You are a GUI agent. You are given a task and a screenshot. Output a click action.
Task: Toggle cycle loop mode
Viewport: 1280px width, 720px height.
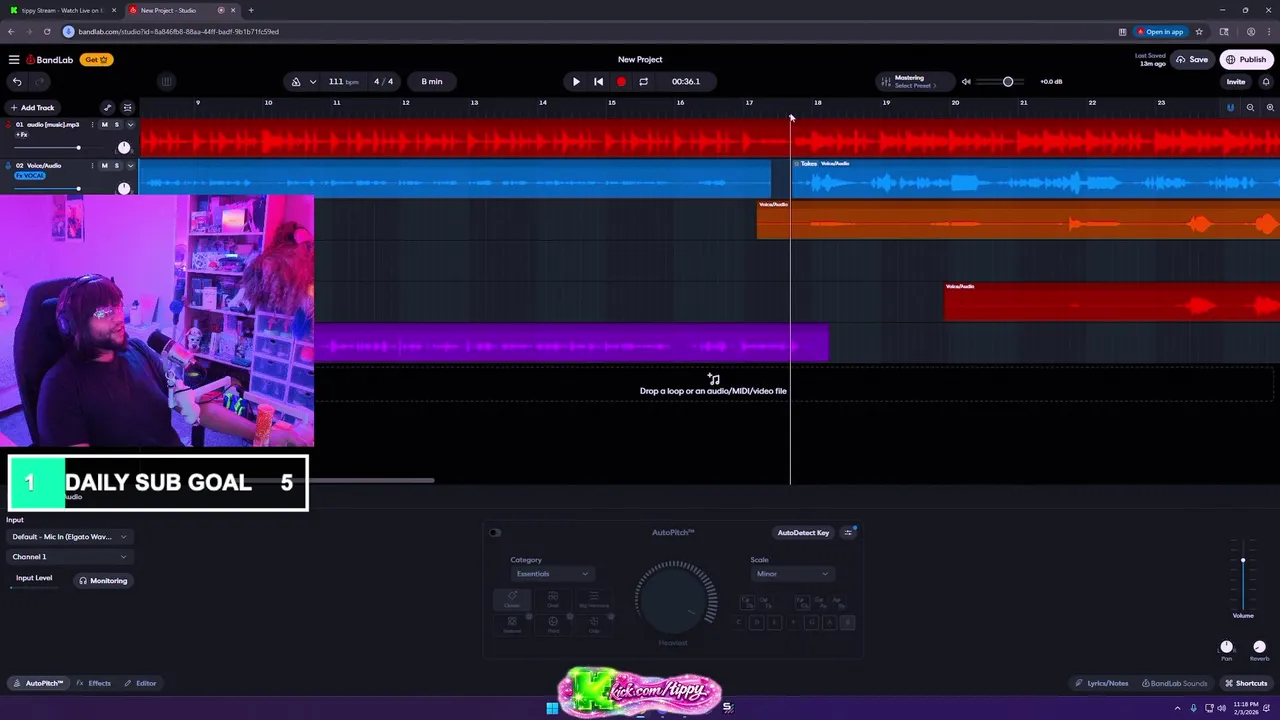click(643, 81)
